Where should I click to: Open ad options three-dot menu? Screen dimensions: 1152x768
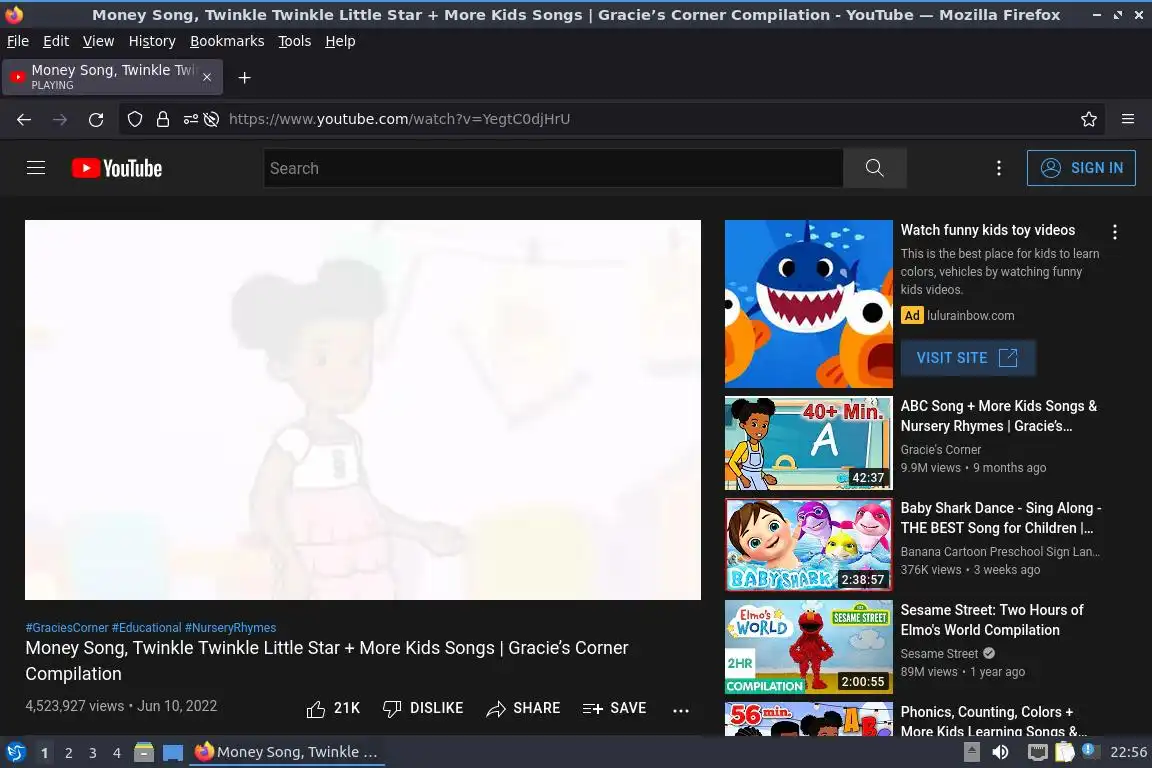(x=1115, y=232)
